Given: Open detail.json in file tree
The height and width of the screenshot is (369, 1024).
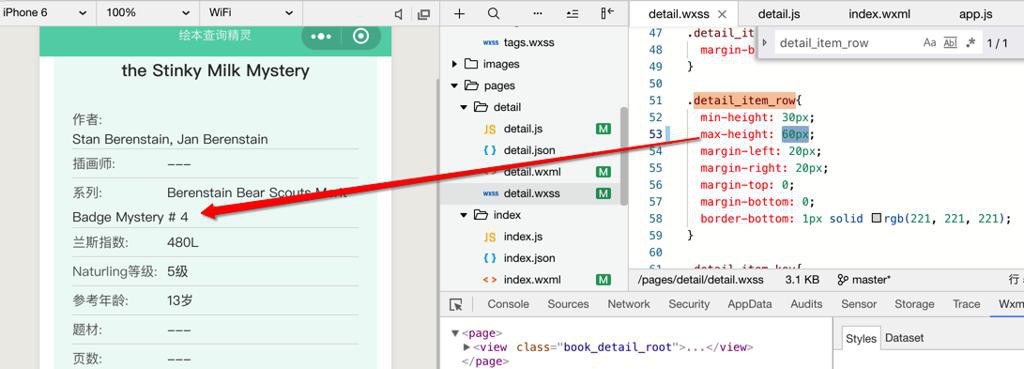Looking at the screenshot, I should pyautogui.click(x=530, y=150).
